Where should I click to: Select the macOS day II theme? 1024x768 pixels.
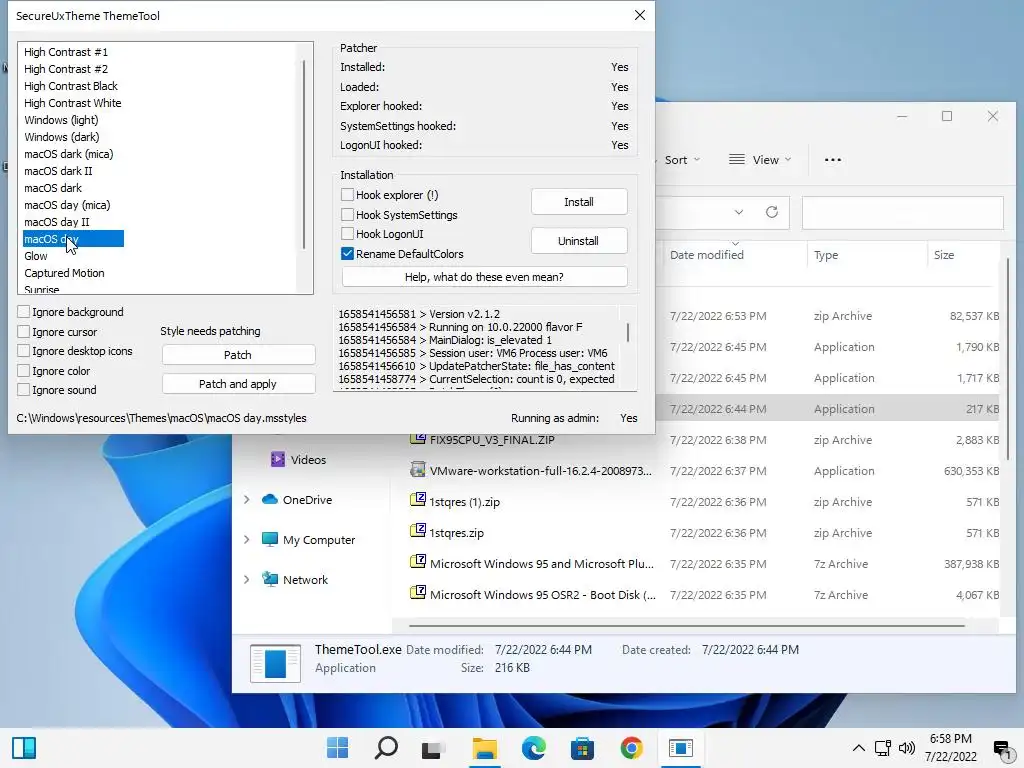[57, 222]
